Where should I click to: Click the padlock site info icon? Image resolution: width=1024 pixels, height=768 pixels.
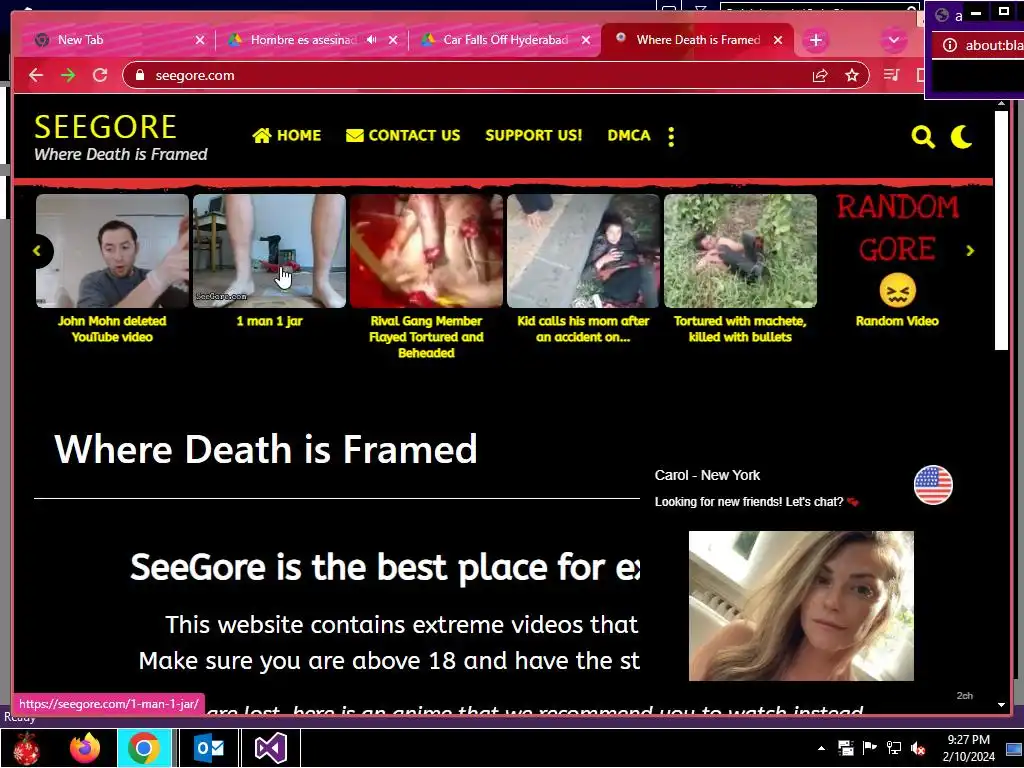(x=139, y=76)
